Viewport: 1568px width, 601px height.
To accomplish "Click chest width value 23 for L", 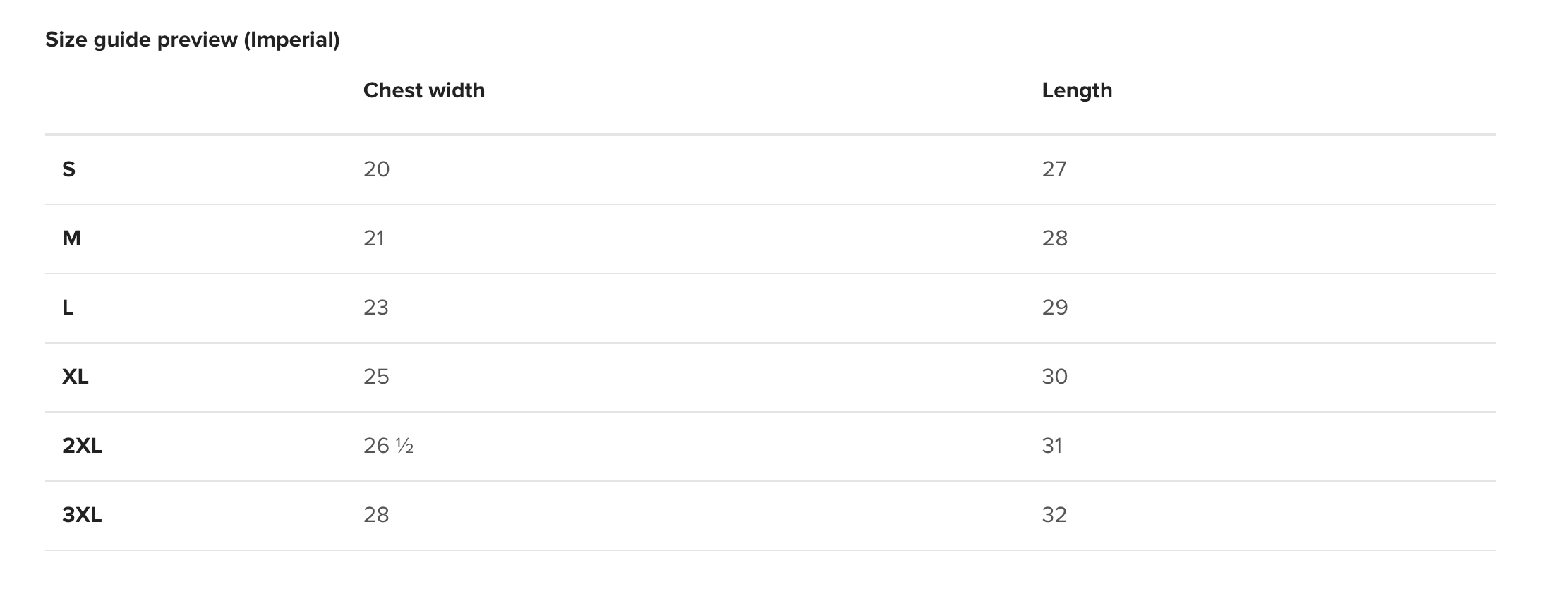I will point(375,308).
